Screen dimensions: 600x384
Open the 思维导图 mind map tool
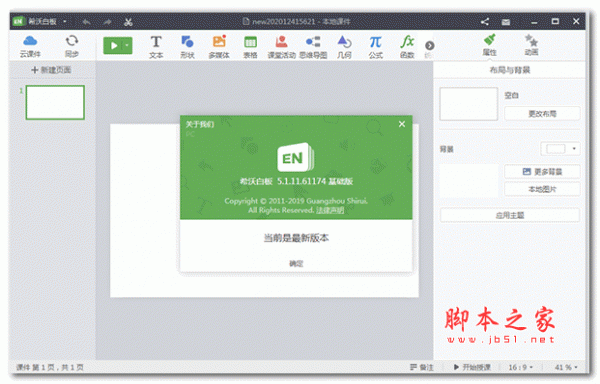313,47
